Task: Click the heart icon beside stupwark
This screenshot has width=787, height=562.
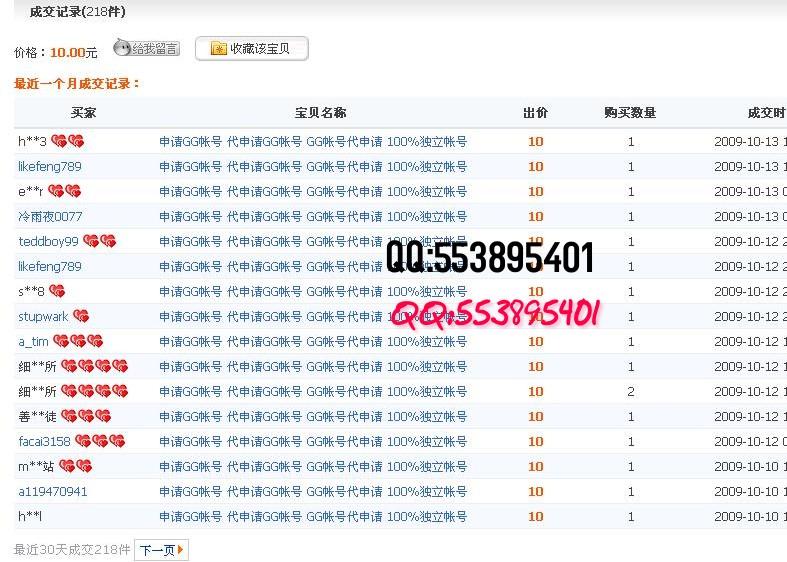Action: (x=81, y=316)
